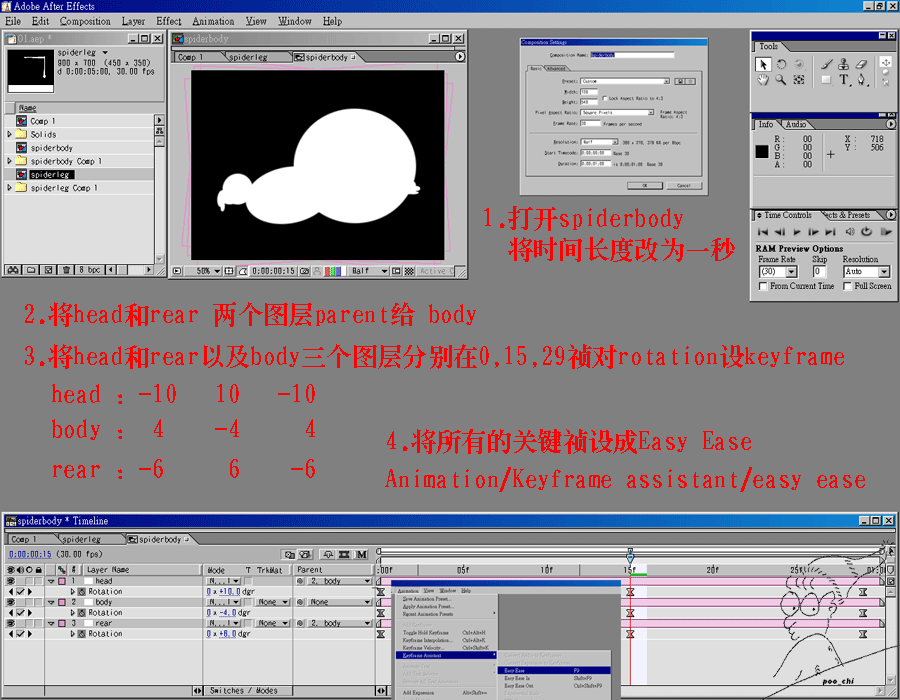The image size is (900, 700).
Task: Click the RGB channels icon in comp viewer
Action: (333, 271)
